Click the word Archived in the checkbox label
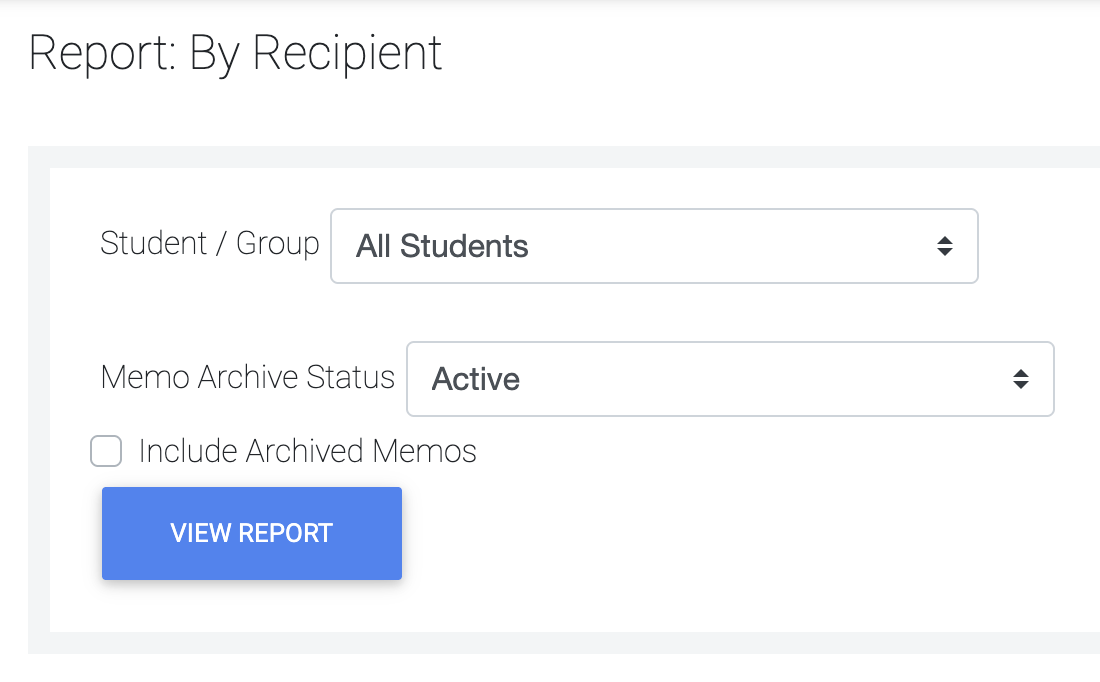1100x682 pixels. tap(305, 451)
